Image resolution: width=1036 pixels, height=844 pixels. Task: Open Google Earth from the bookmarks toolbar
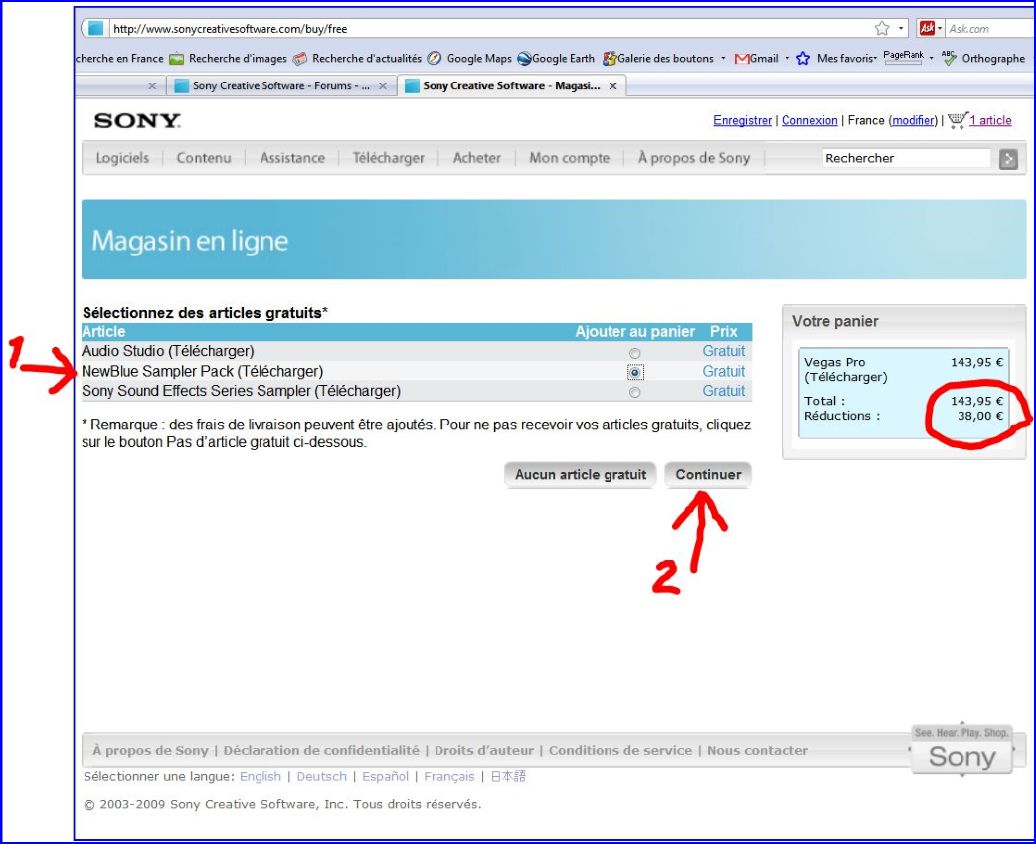(x=556, y=59)
